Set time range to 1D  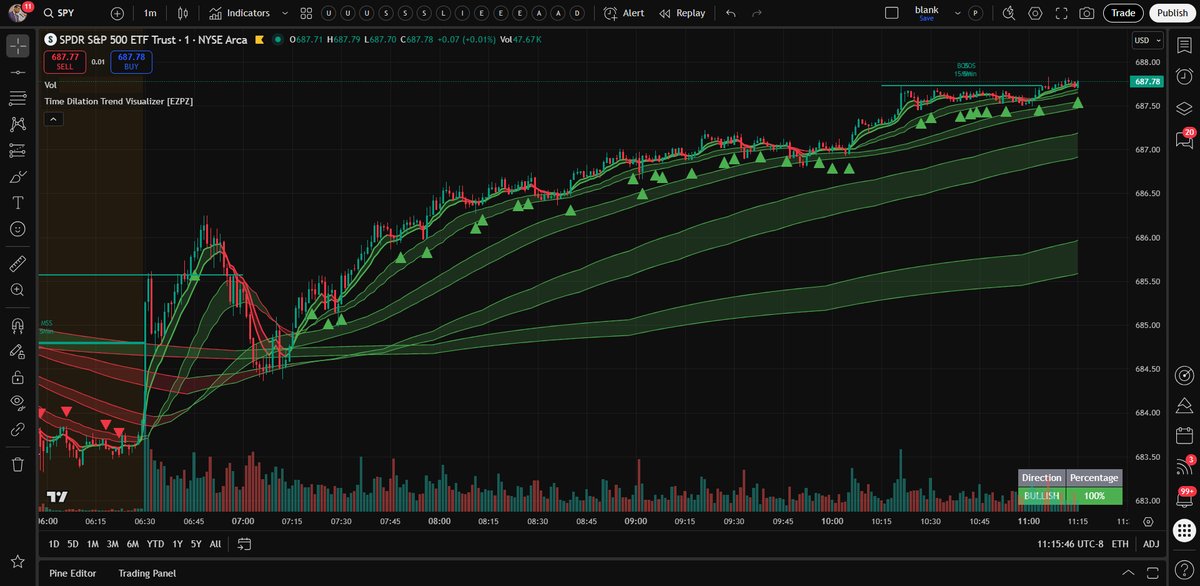pos(54,544)
